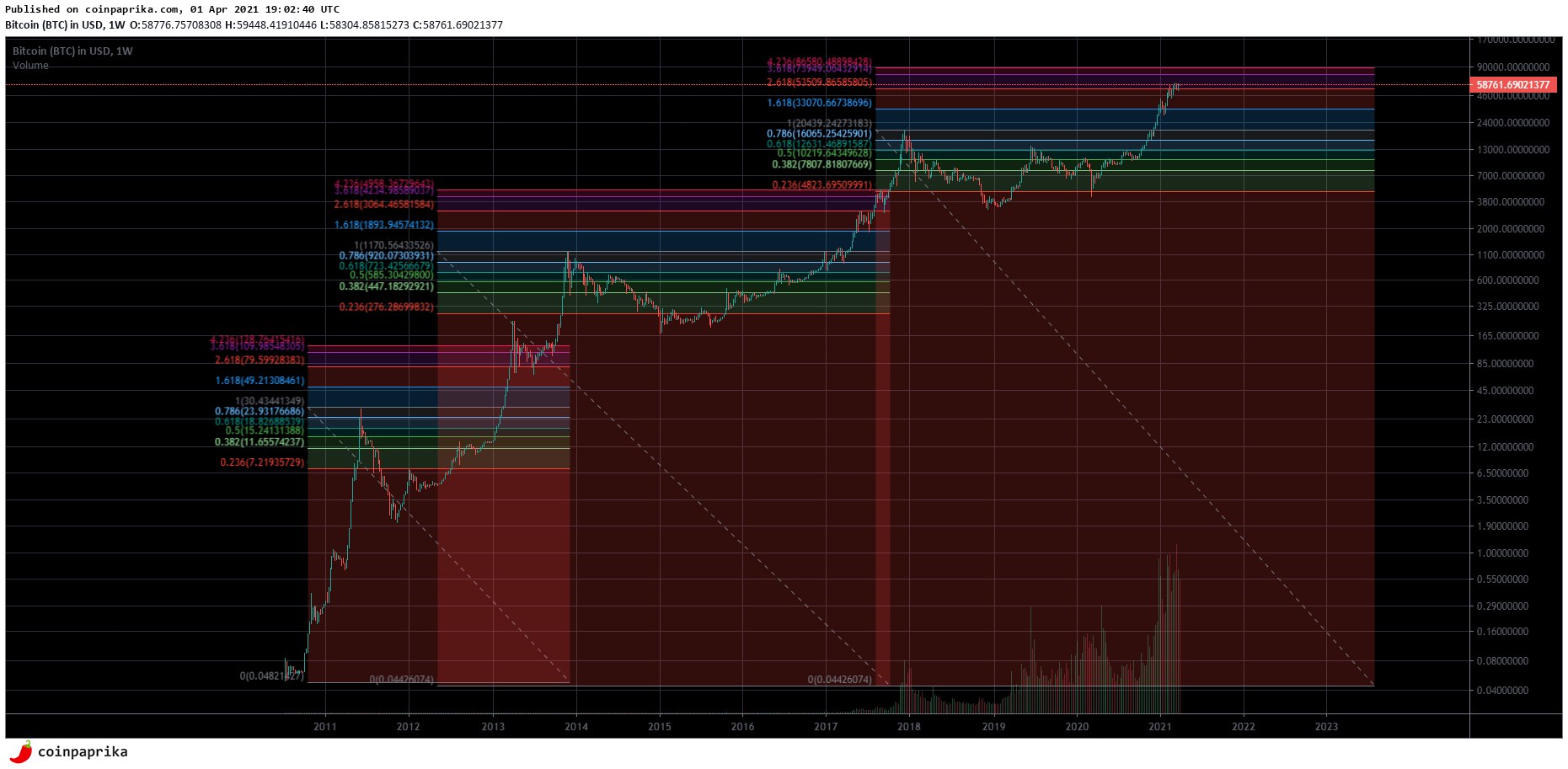Click the 2.618(3064.46581584) Fibonacci label

pos(383,205)
